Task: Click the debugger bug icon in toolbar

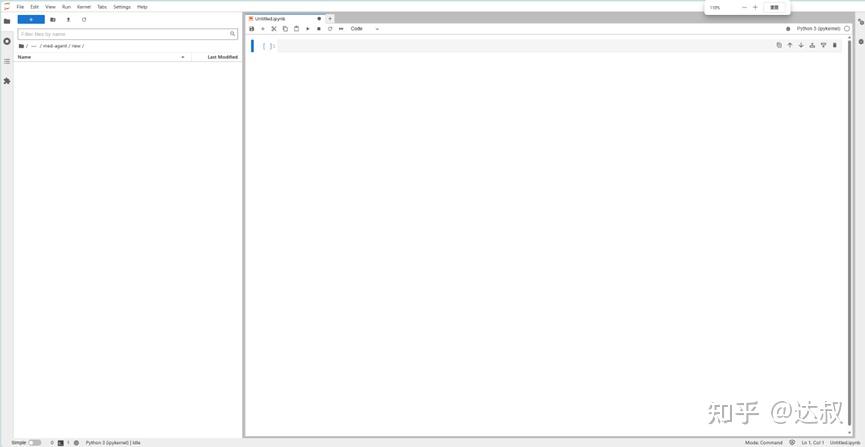Action: (x=788, y=29)
